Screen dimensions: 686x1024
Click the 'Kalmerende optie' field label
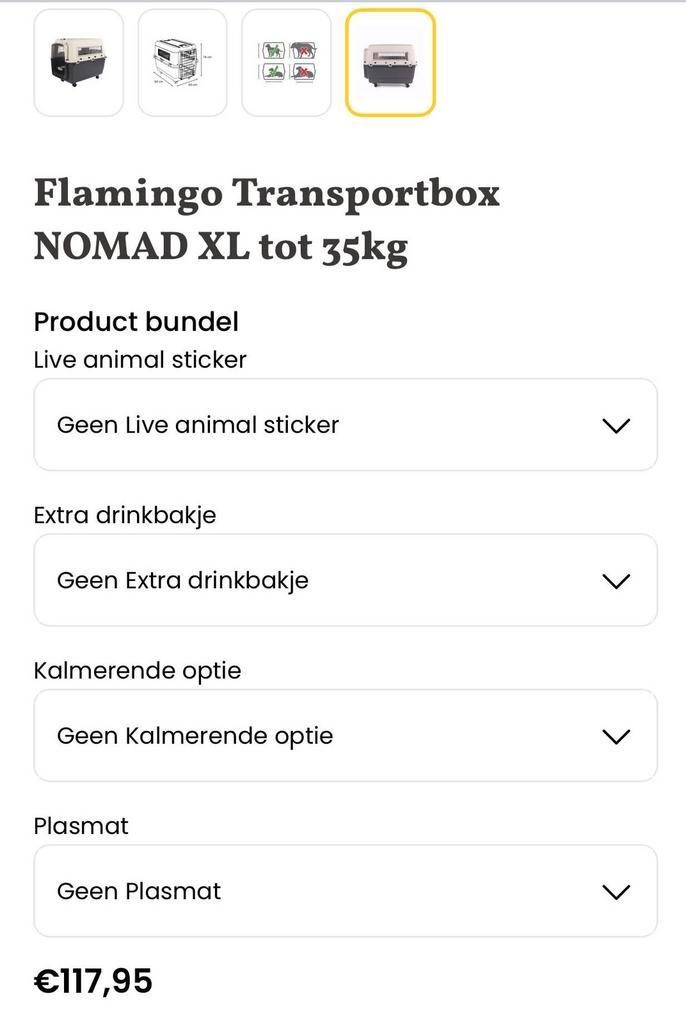pos(137,670)
